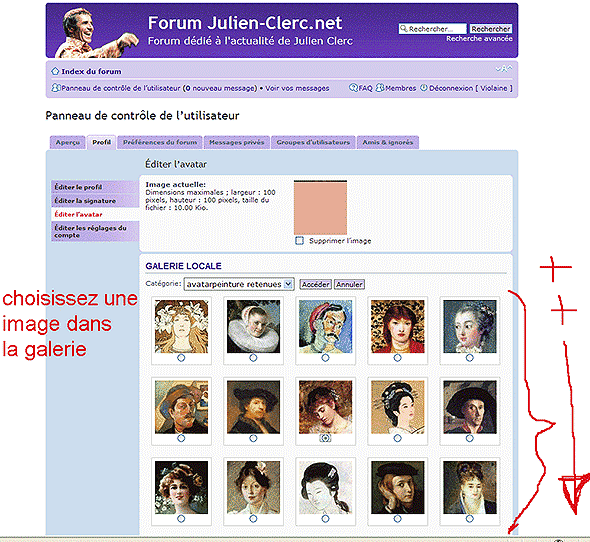Screen dimensions: 590x542
Task: Open the Groupes d'utilisateurs tab
Action: tap(313, 142)
